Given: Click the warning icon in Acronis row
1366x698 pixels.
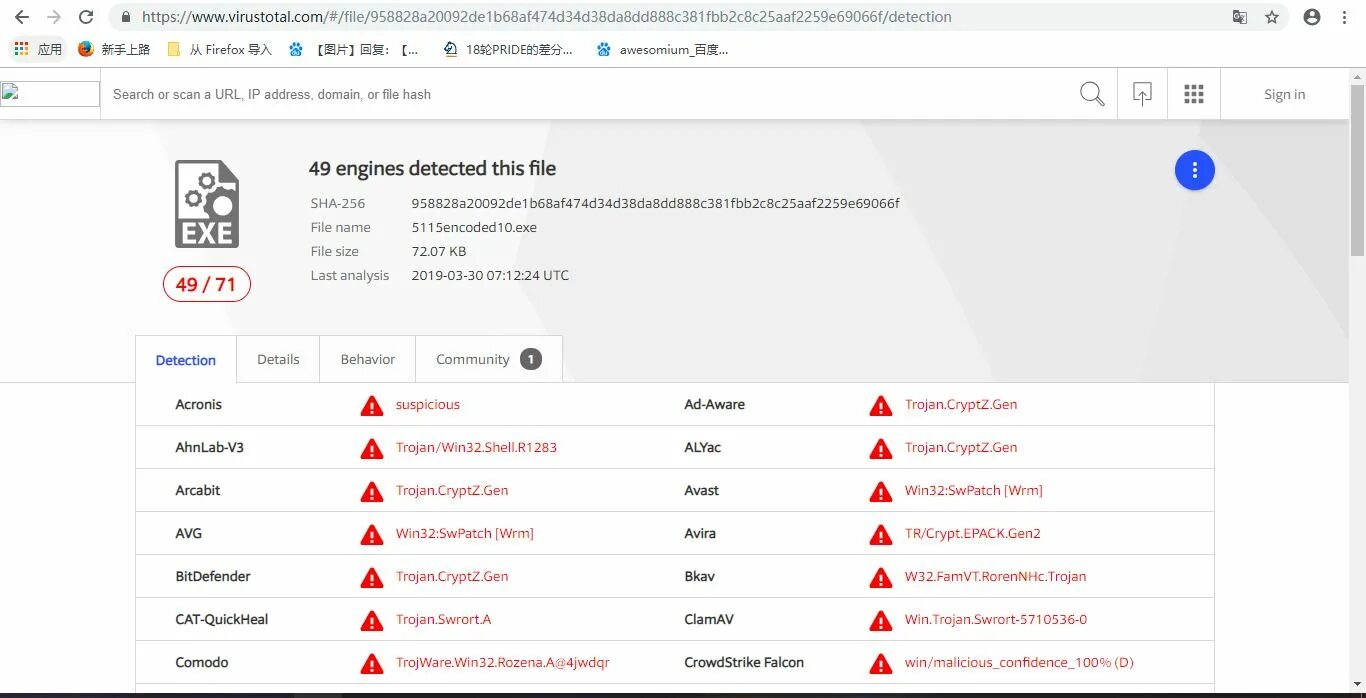Looking at the screenshot, I should click(372, 405).
